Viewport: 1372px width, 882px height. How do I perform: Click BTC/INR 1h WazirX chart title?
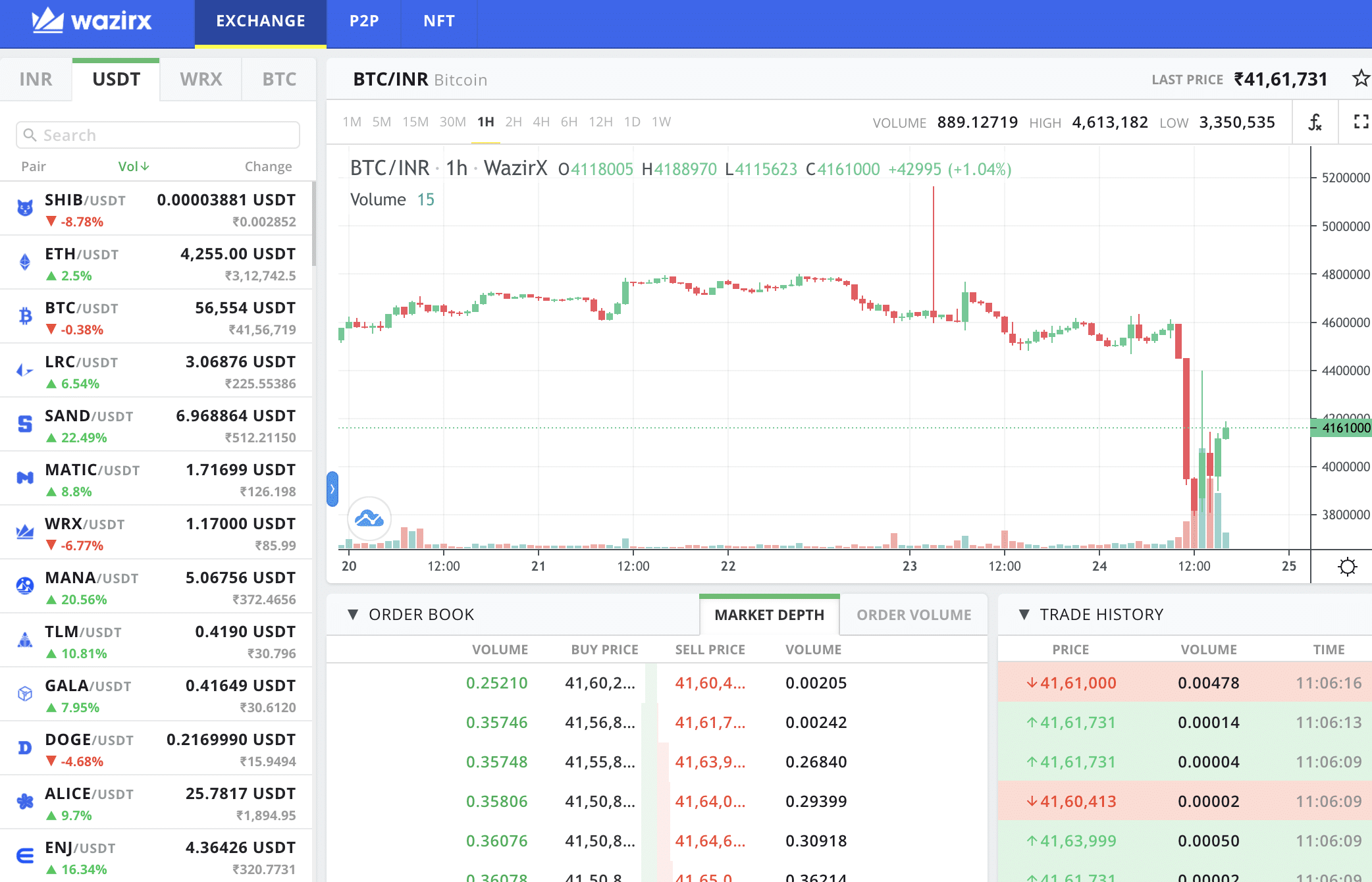pyautogui.click(x=448, y=169)
